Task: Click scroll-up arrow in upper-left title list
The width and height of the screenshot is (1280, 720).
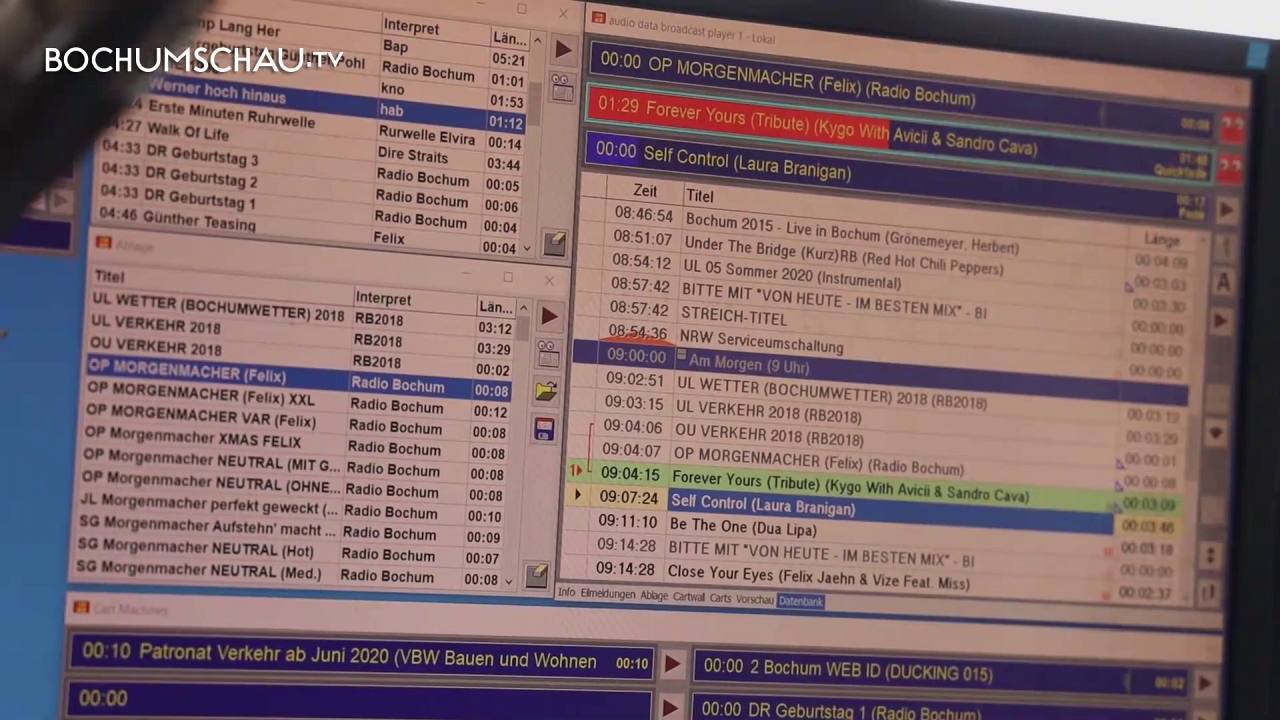Action: 536,40
